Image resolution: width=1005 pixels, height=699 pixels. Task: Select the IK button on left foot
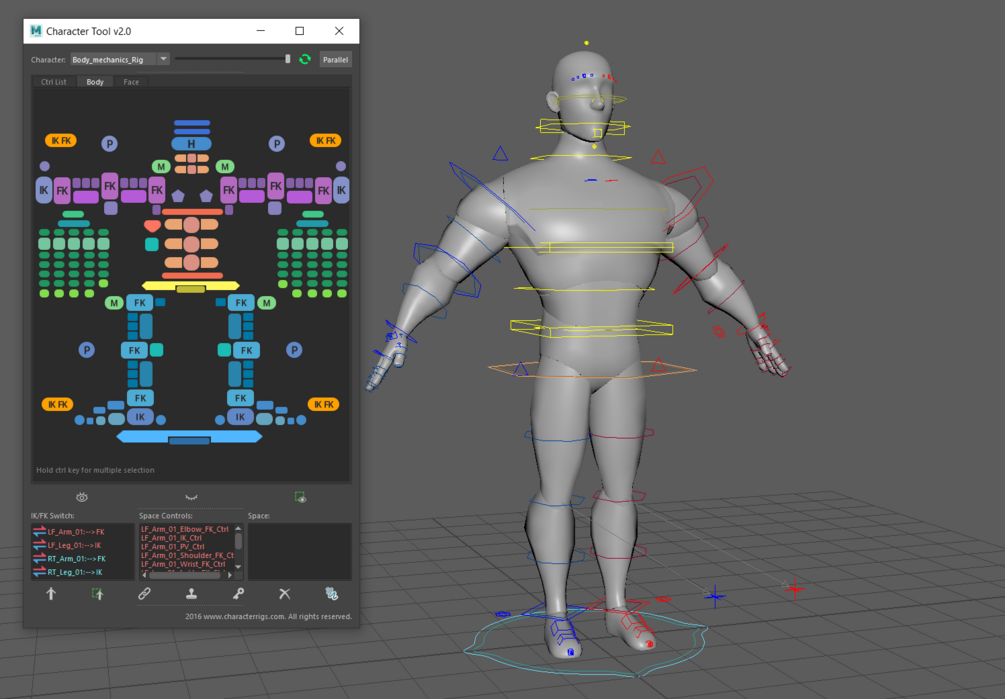[140, 417]
